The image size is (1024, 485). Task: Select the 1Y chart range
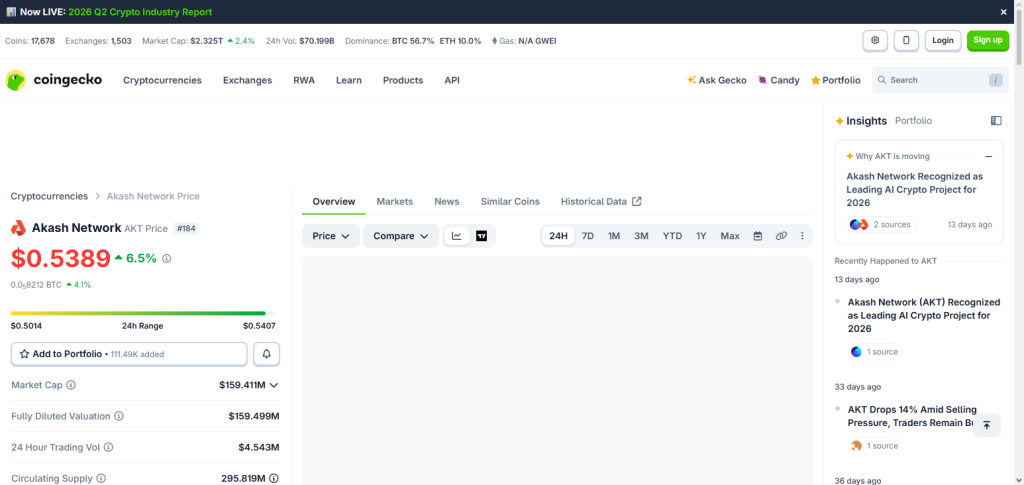point(701,236)
